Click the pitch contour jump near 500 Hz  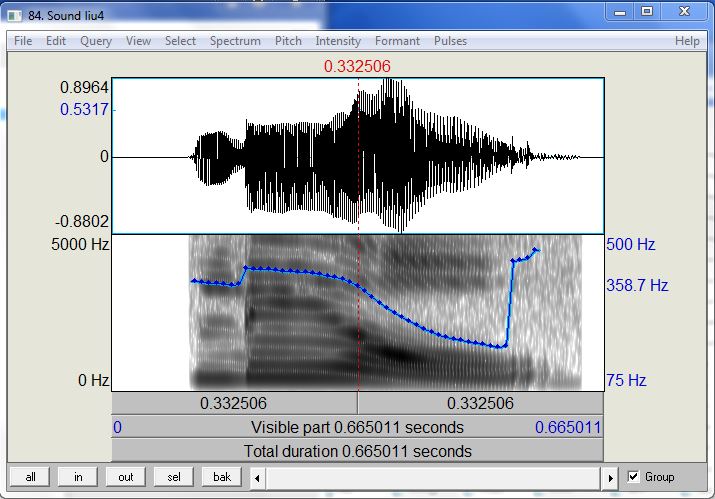537,250
